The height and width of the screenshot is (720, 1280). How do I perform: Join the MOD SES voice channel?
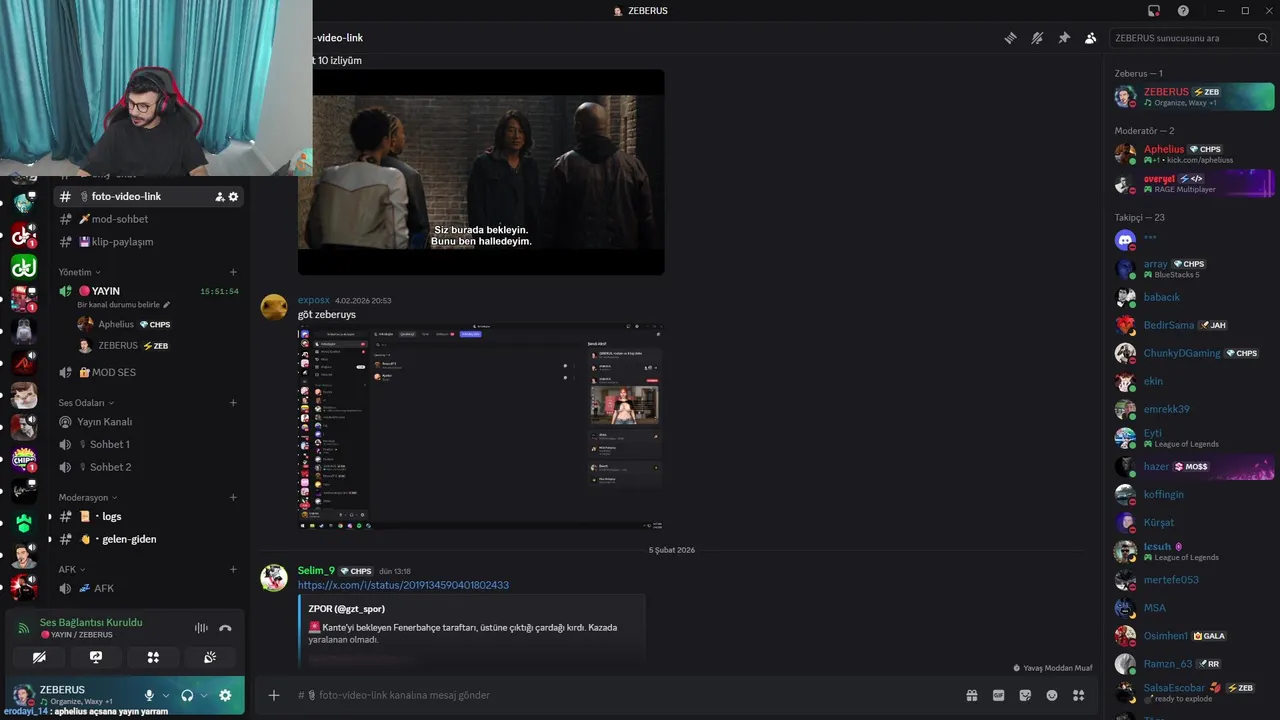(148, 372)
